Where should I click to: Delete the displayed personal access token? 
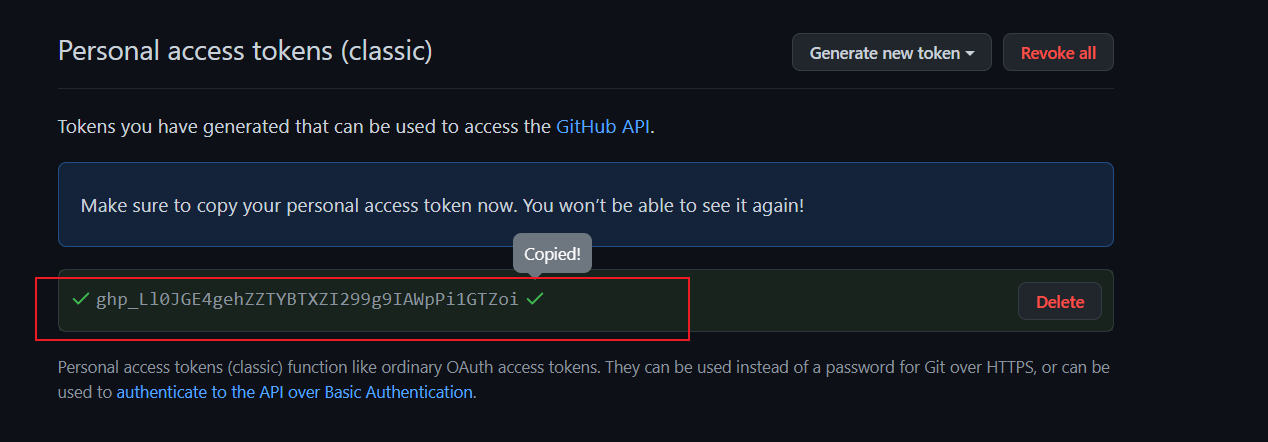[x=1060, y=301]
